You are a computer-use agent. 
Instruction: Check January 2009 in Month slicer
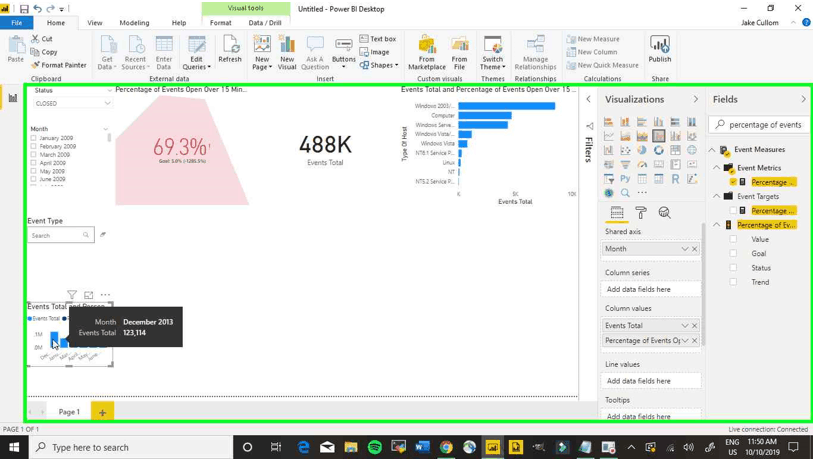click(34, 138)
